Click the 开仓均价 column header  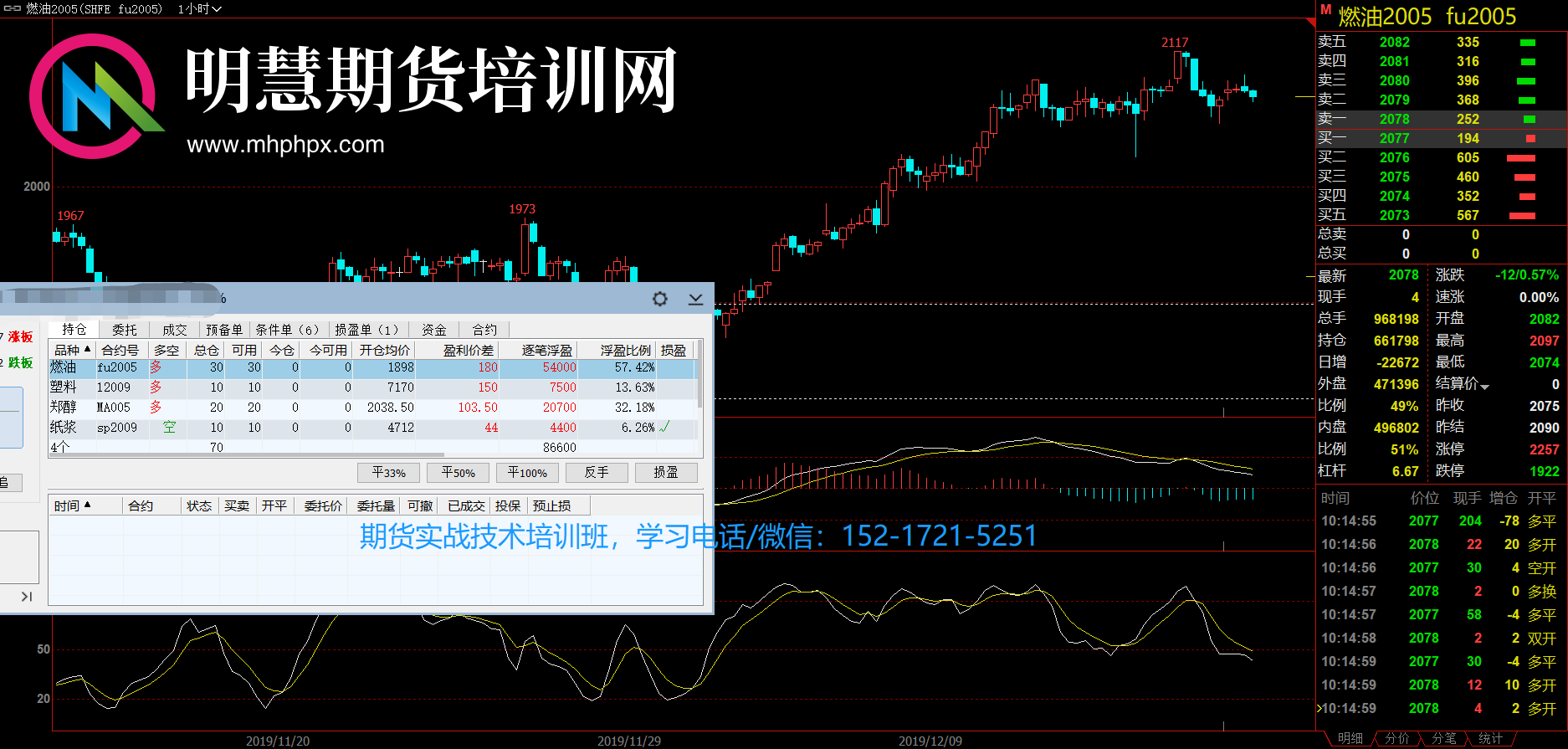385,350
